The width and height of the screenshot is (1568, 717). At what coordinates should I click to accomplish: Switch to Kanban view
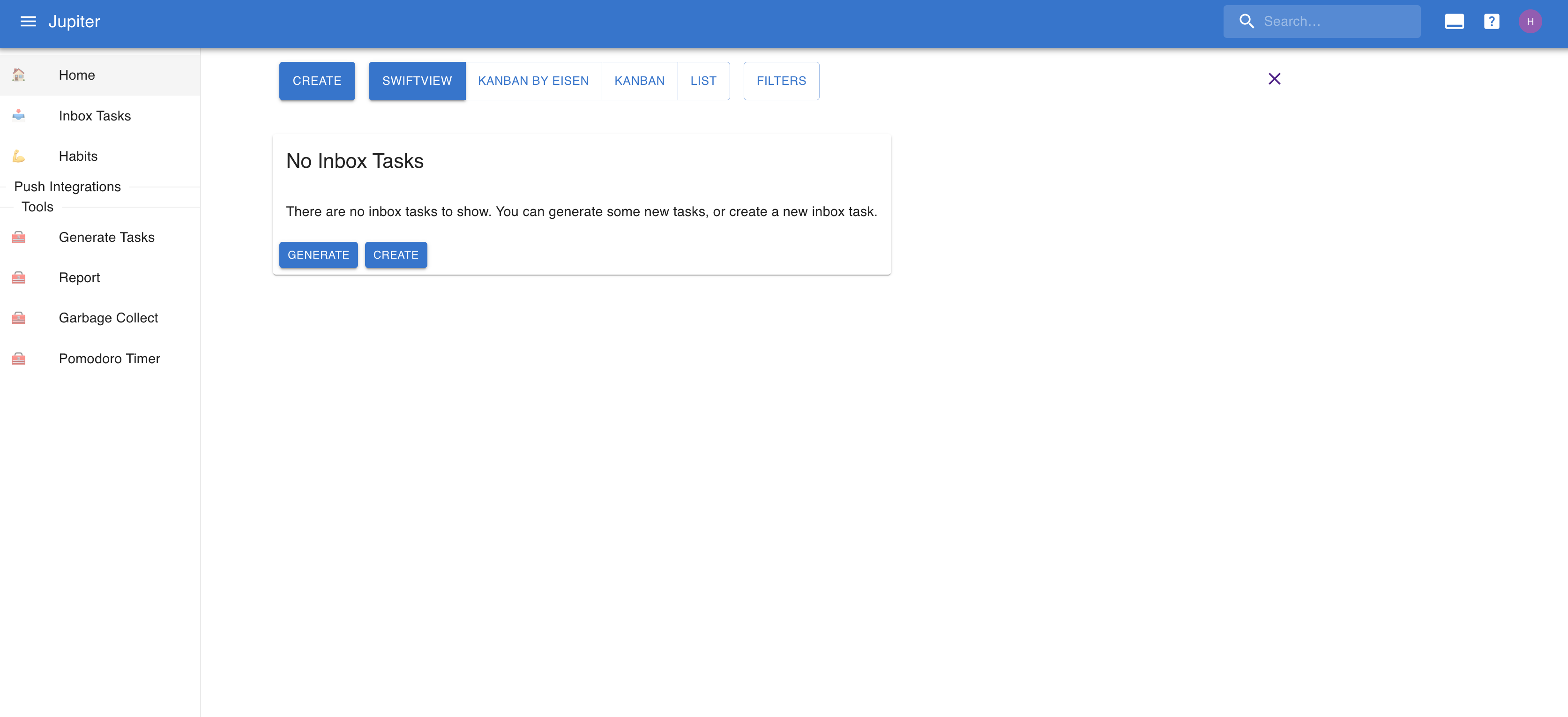pos(639,81)
